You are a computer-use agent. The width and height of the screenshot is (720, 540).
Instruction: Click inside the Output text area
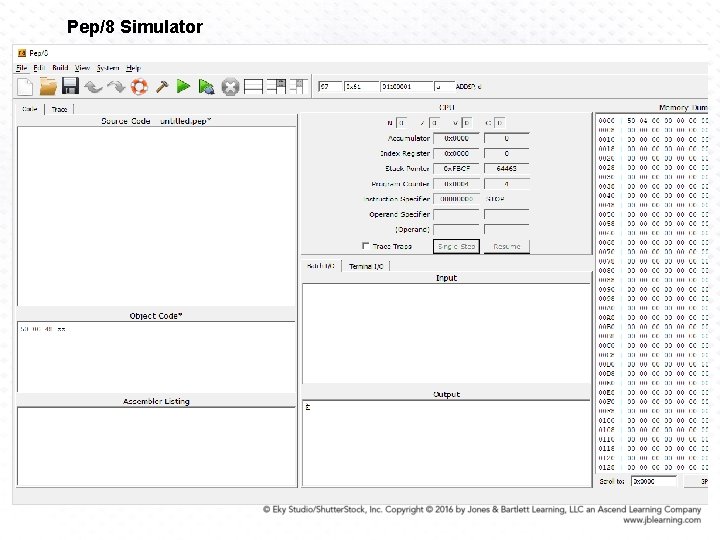click(446, 444)
